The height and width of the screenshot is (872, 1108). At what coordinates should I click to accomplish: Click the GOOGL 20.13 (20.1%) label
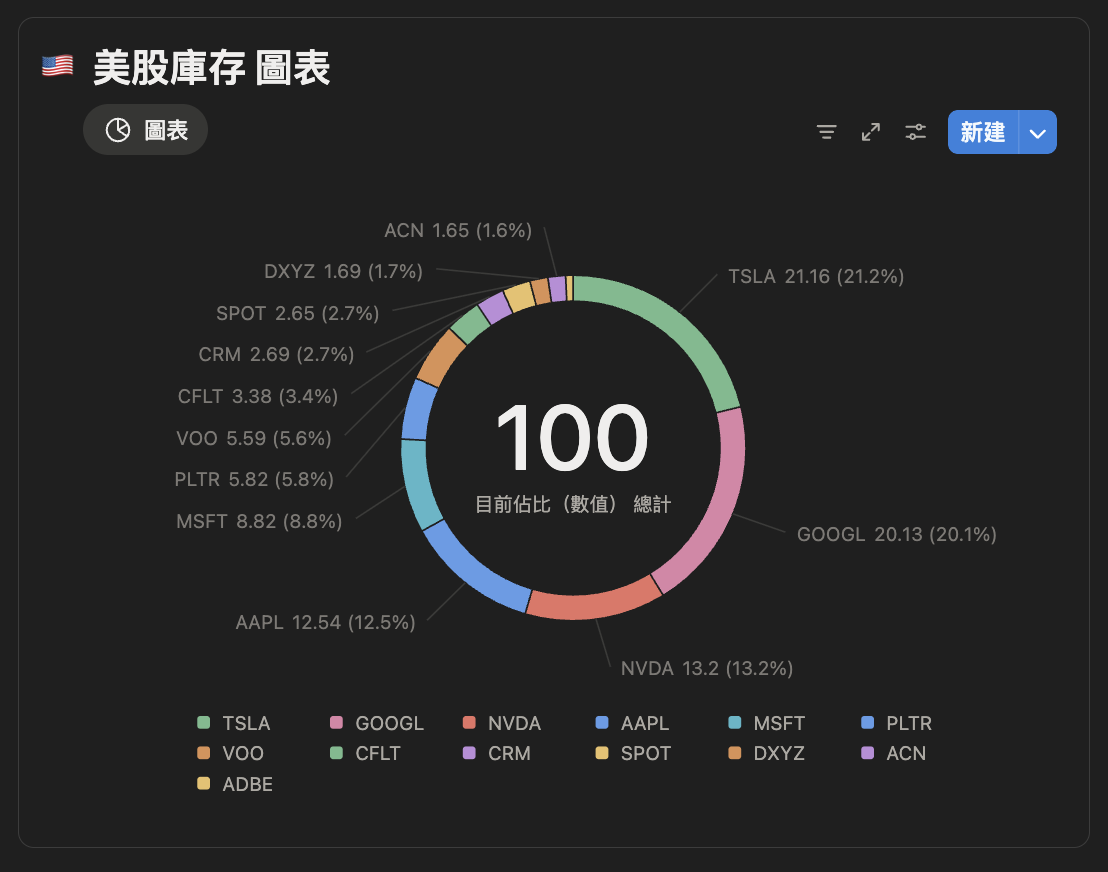897,534
